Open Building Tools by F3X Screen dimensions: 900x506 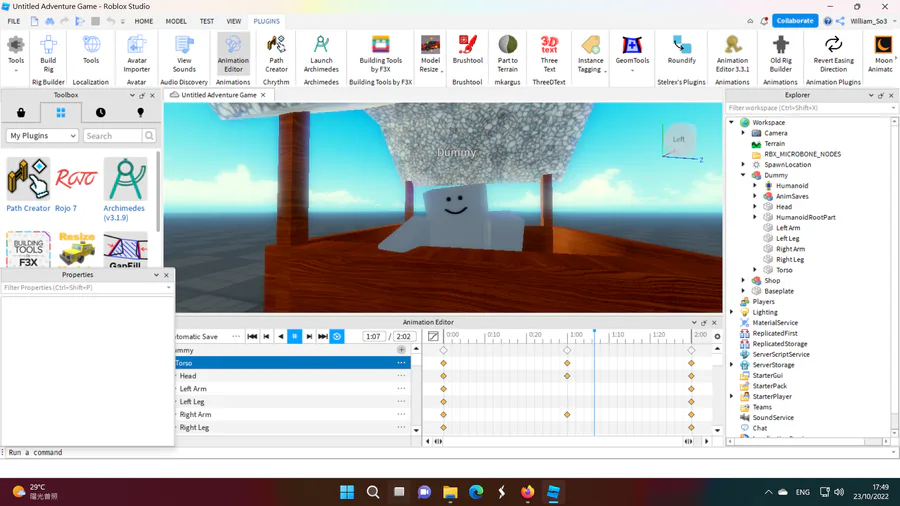381,54
